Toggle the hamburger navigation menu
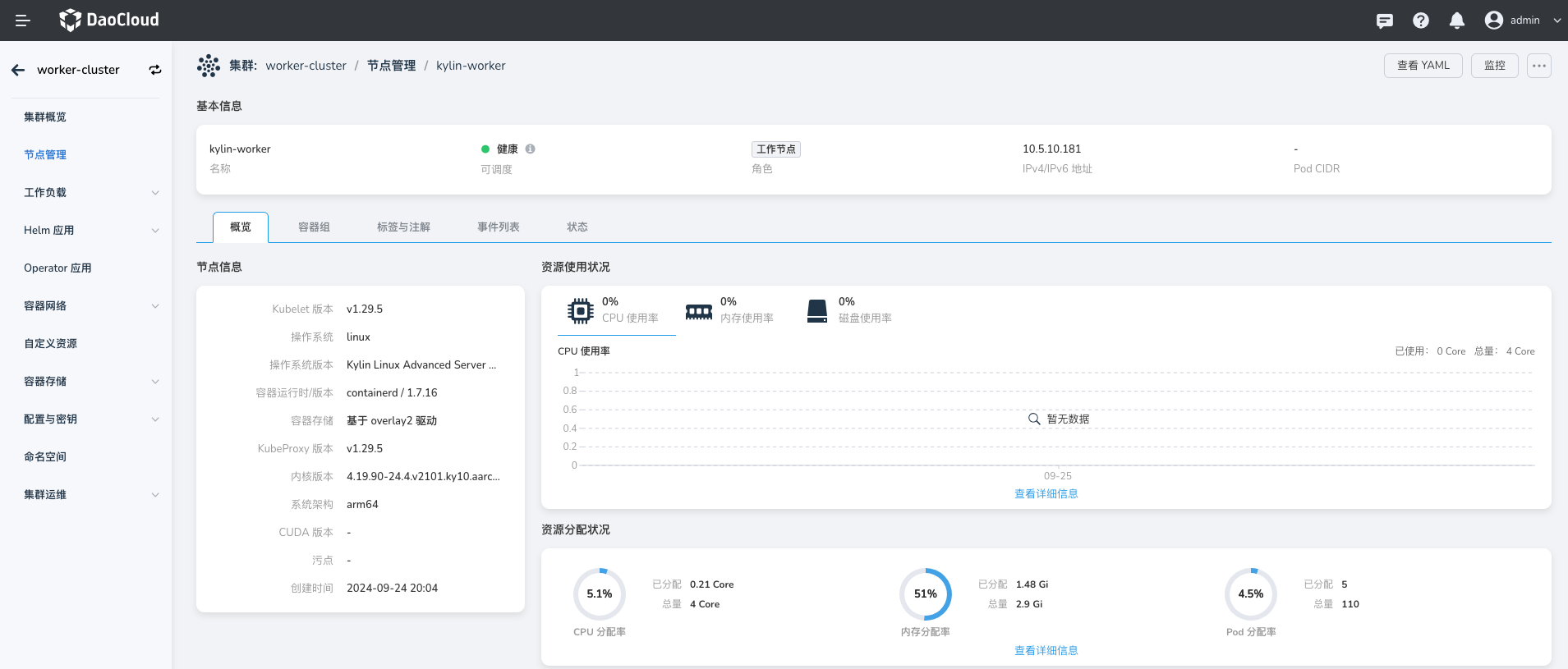This screenshot has width=1568, height=669. click(22, 21)
